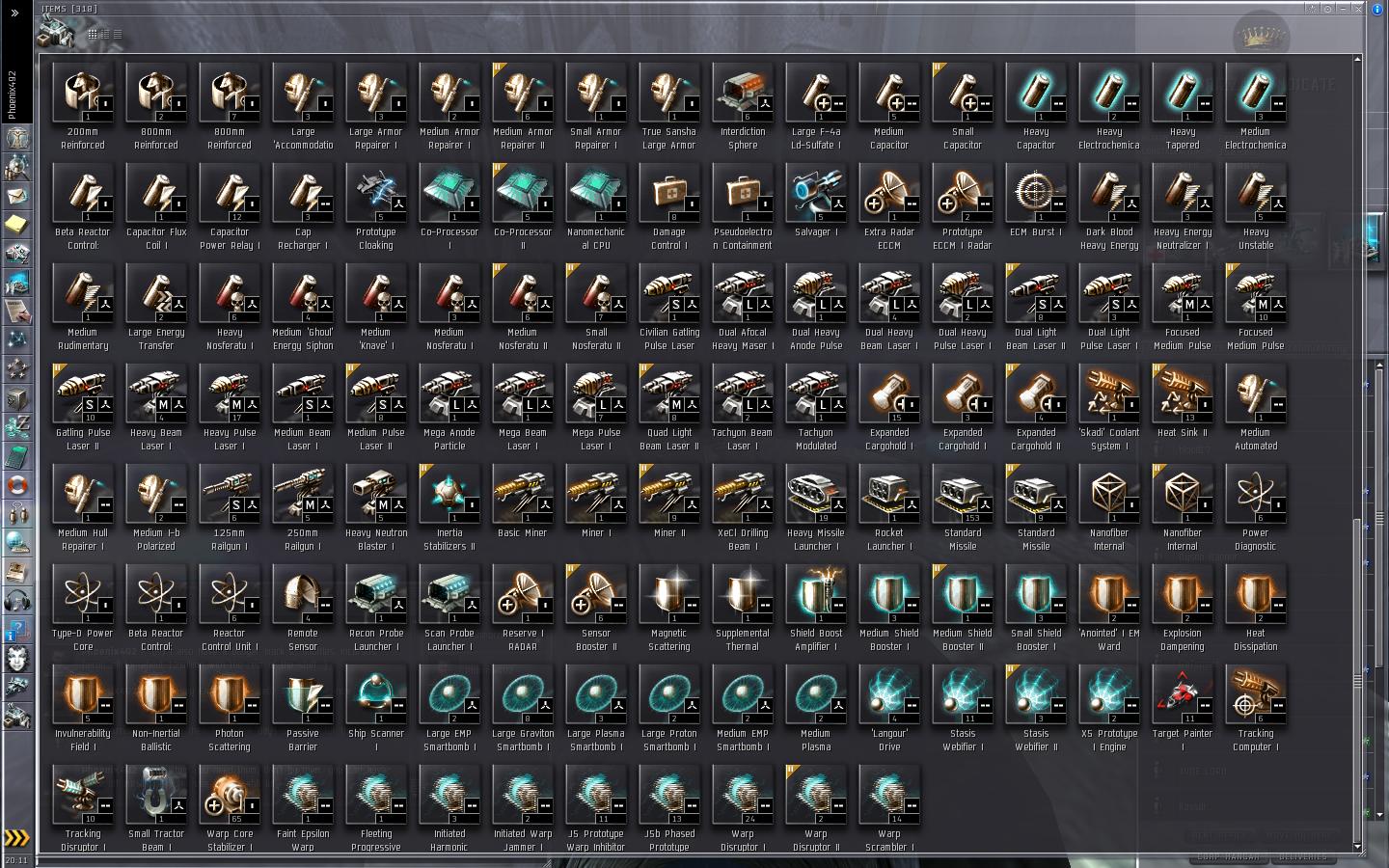Open the Deliveries tab
This screenshot has height=868, width=1389.
point(1302,856)
